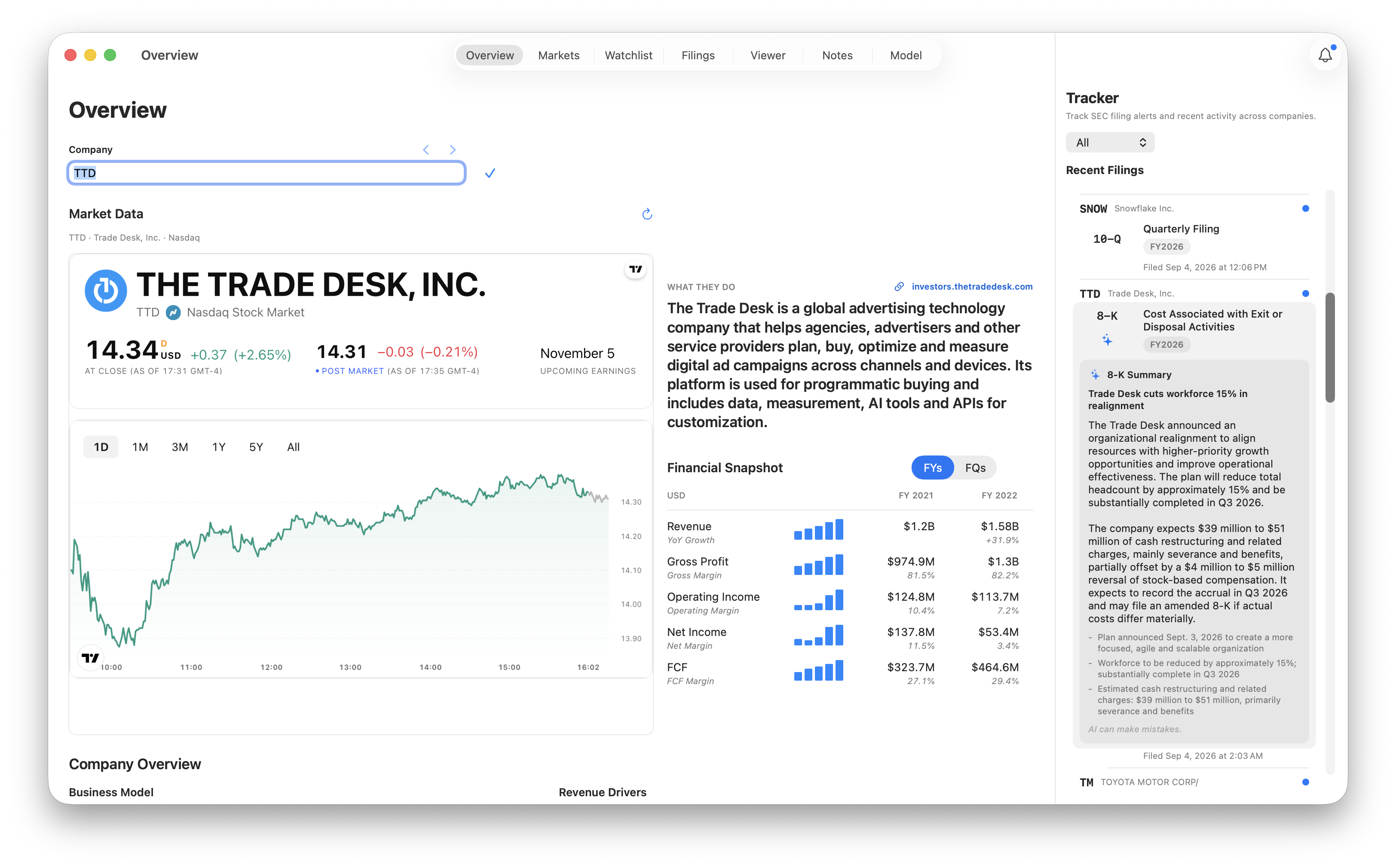This screenshot has height=868, width=1396.
Task: Click the POST MARKET label
Action: coord(352,371)
